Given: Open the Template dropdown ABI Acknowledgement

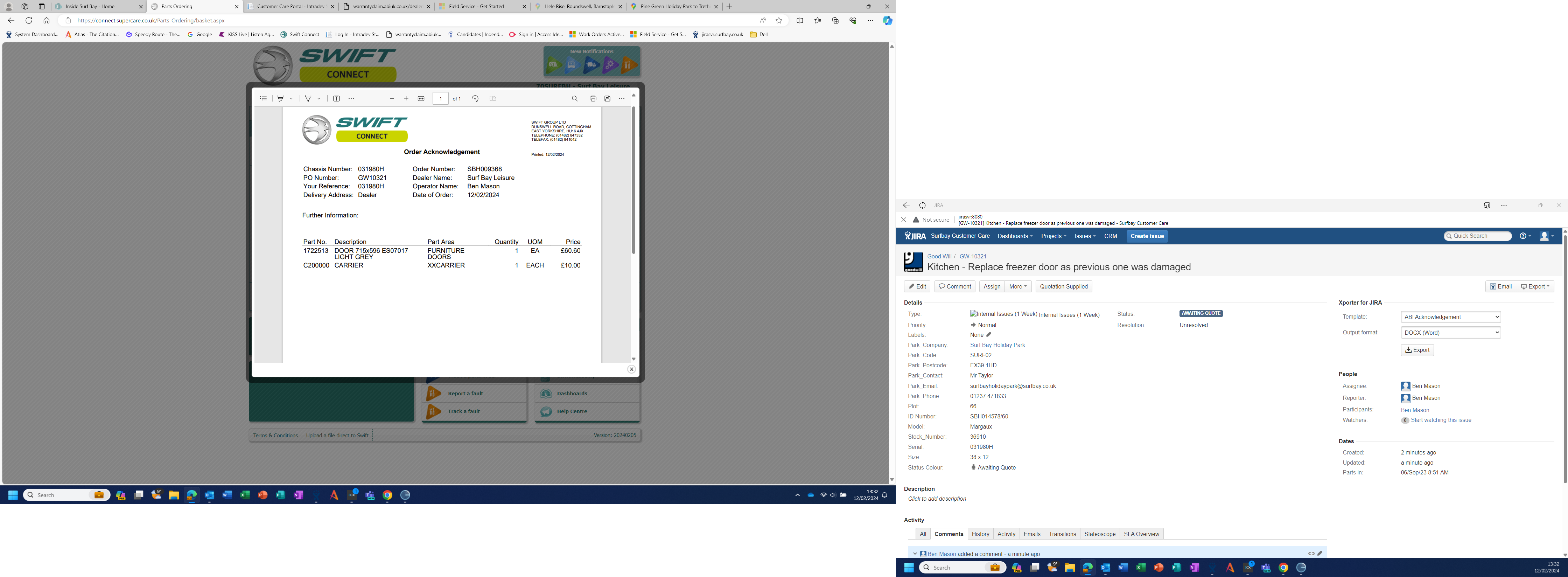Looking at the screenshot, I should (1450, 317).
